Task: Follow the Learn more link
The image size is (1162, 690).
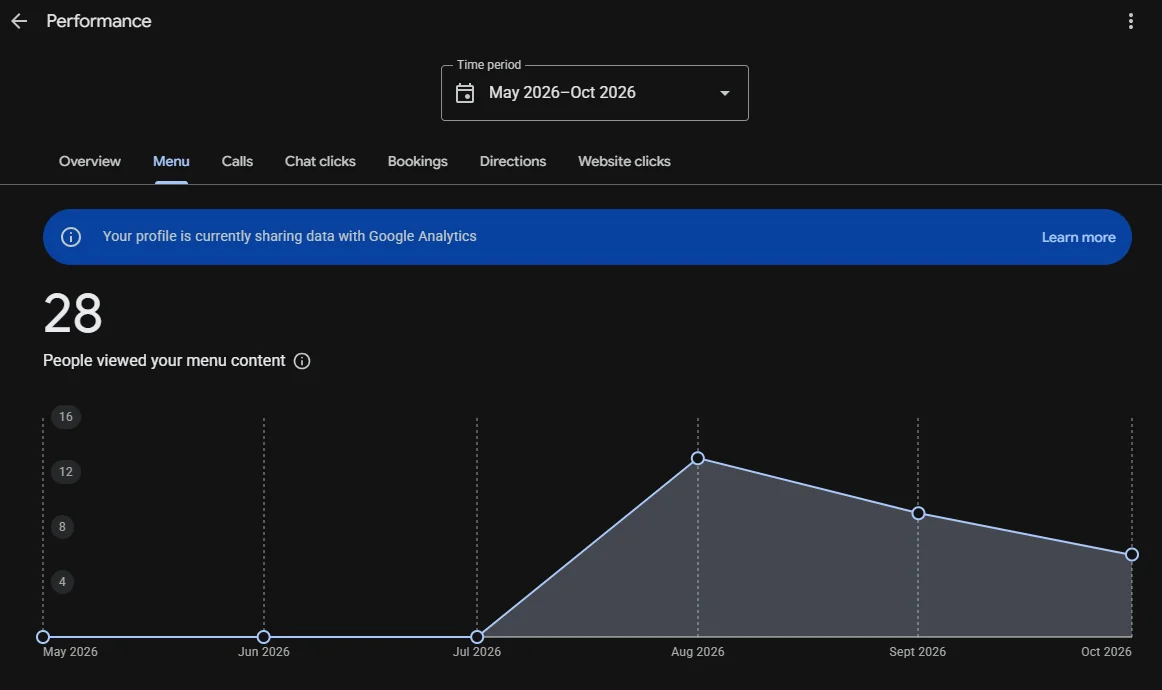Action: tap(1078, 237)
